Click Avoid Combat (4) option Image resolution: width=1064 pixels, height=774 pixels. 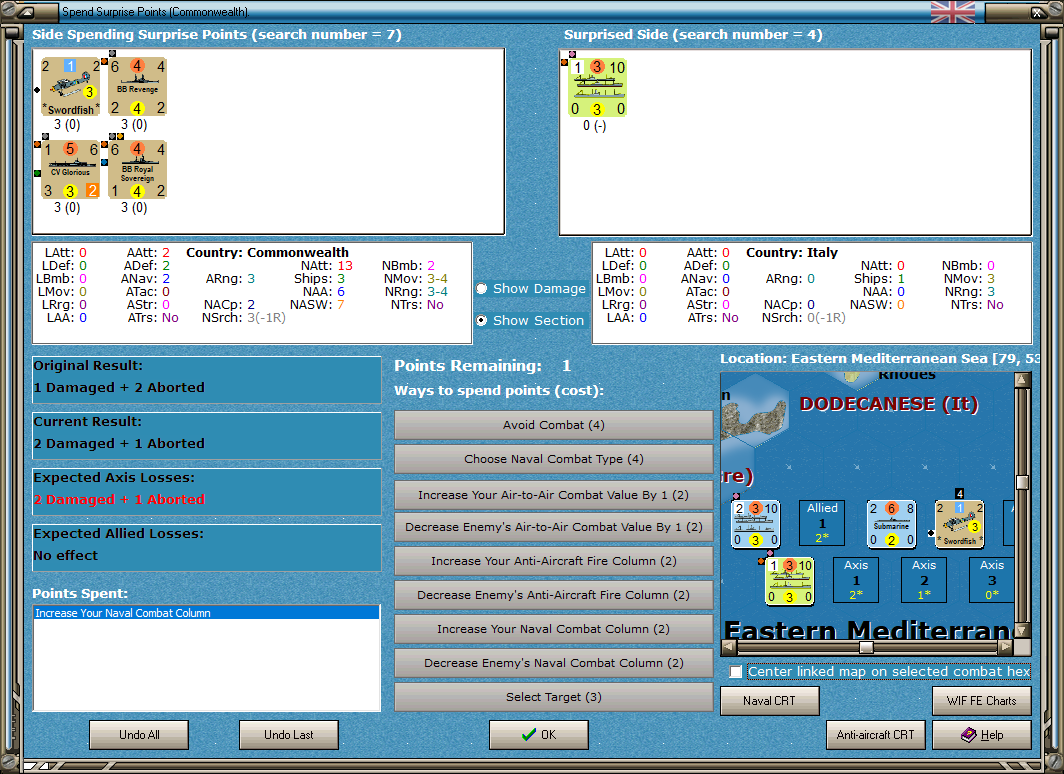[x=554, y=425]
